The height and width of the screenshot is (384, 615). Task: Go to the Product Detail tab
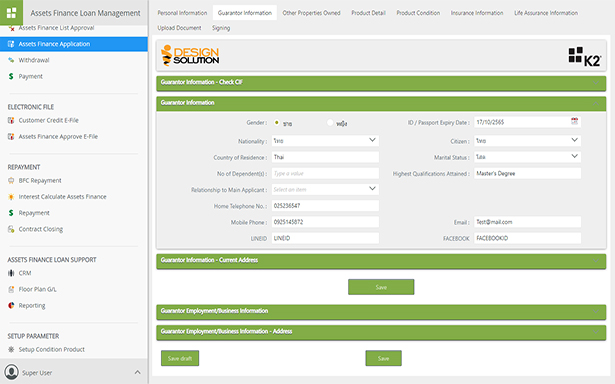click(368, 13)
